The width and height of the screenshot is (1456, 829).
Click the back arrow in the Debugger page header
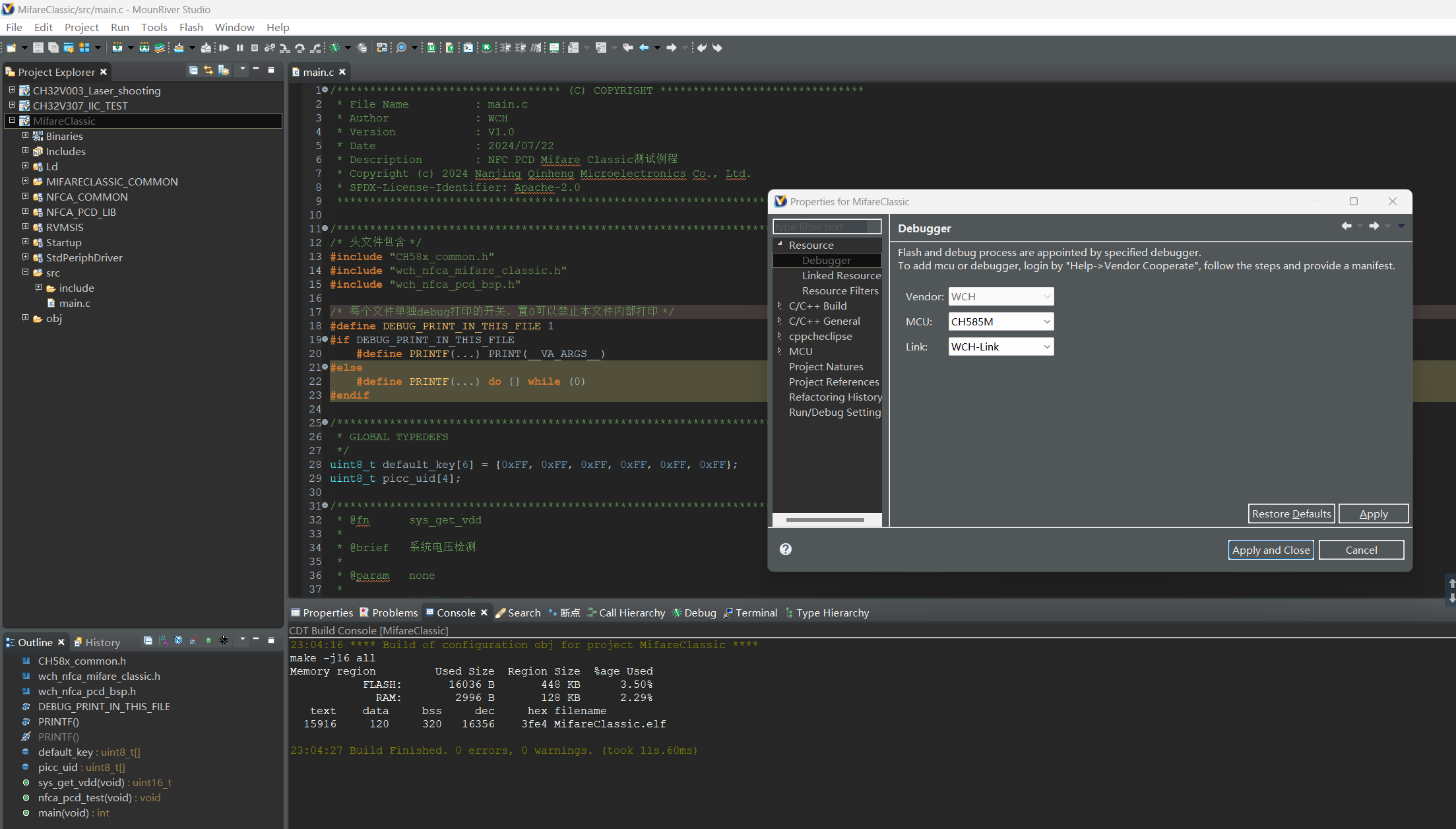(x=1346, y=226)
